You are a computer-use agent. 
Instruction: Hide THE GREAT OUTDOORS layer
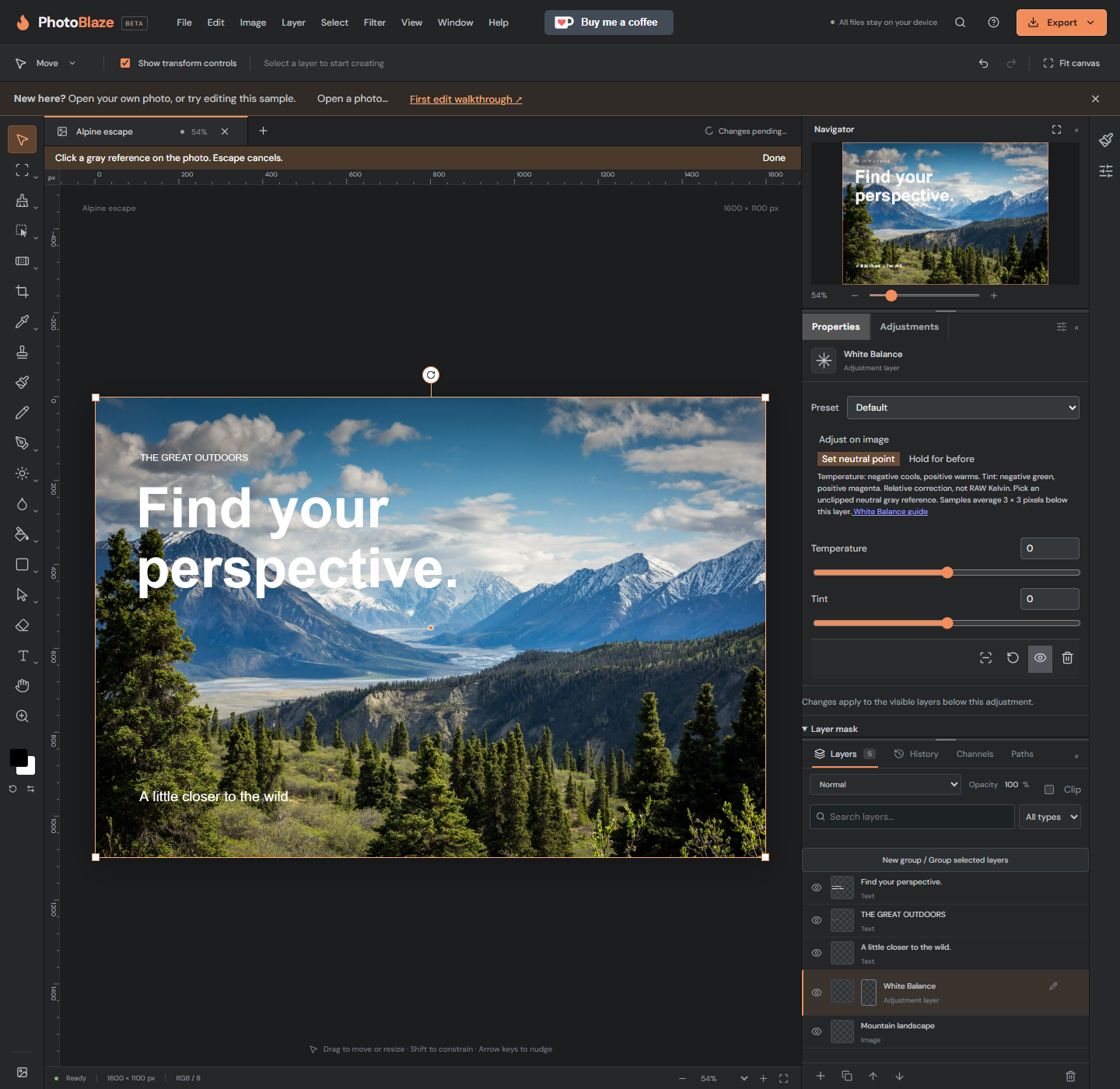(x=817, y=920)
